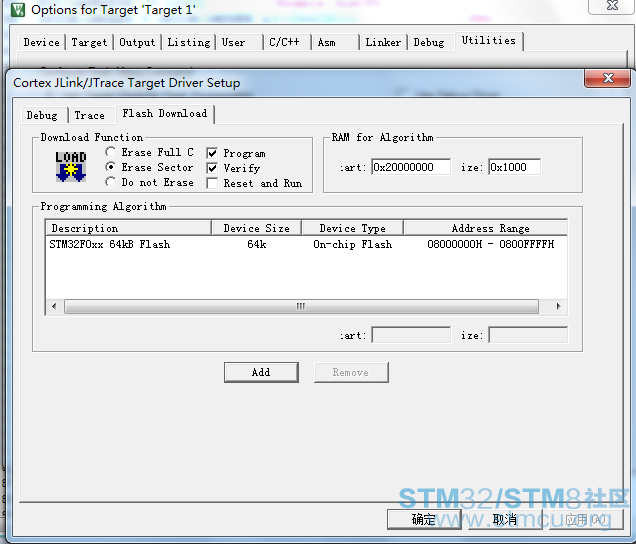
Task: Cancel with the 取消 button
Action: 505,519
